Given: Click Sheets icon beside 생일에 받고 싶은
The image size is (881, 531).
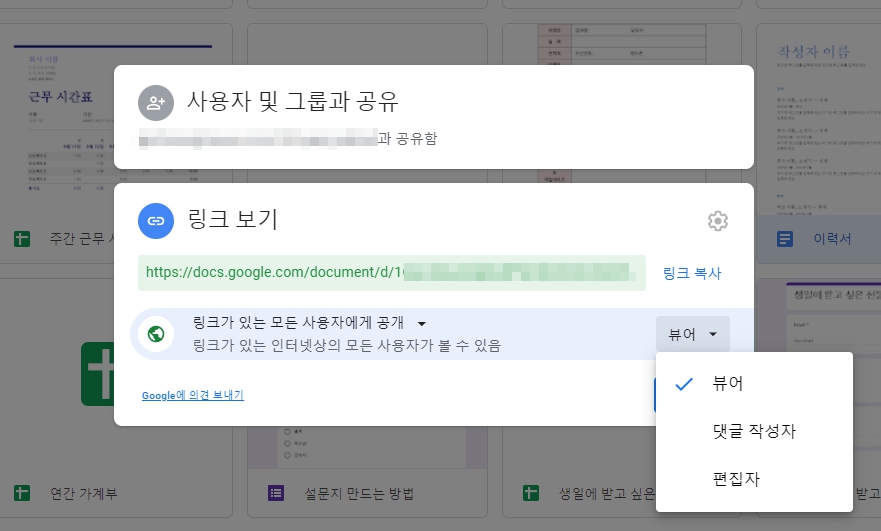Looking at the screenshot, I should coord(530,493).
